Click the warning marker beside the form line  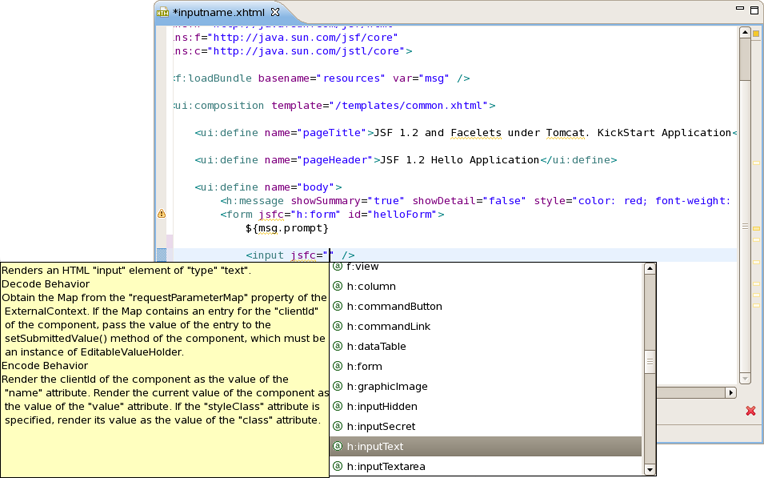[161, 214]
